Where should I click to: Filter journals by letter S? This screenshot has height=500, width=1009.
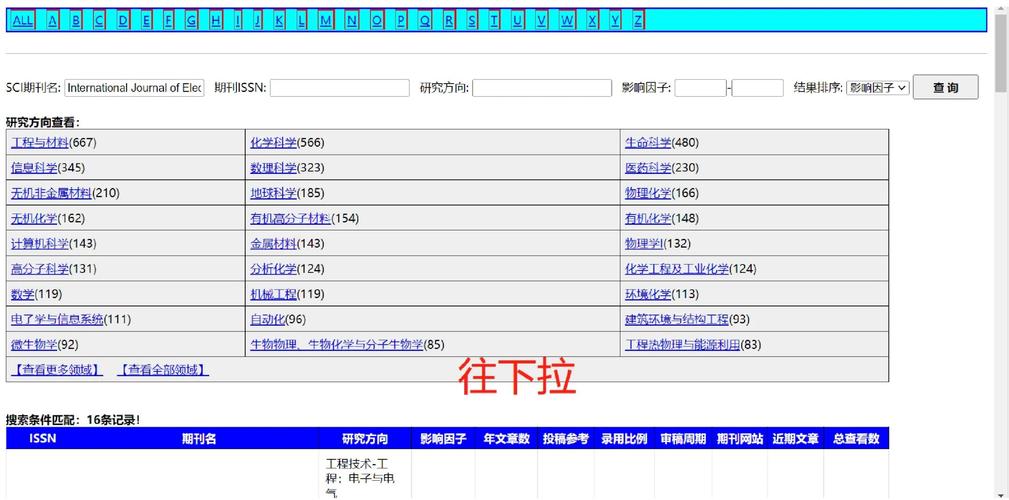tap(472, 21)
